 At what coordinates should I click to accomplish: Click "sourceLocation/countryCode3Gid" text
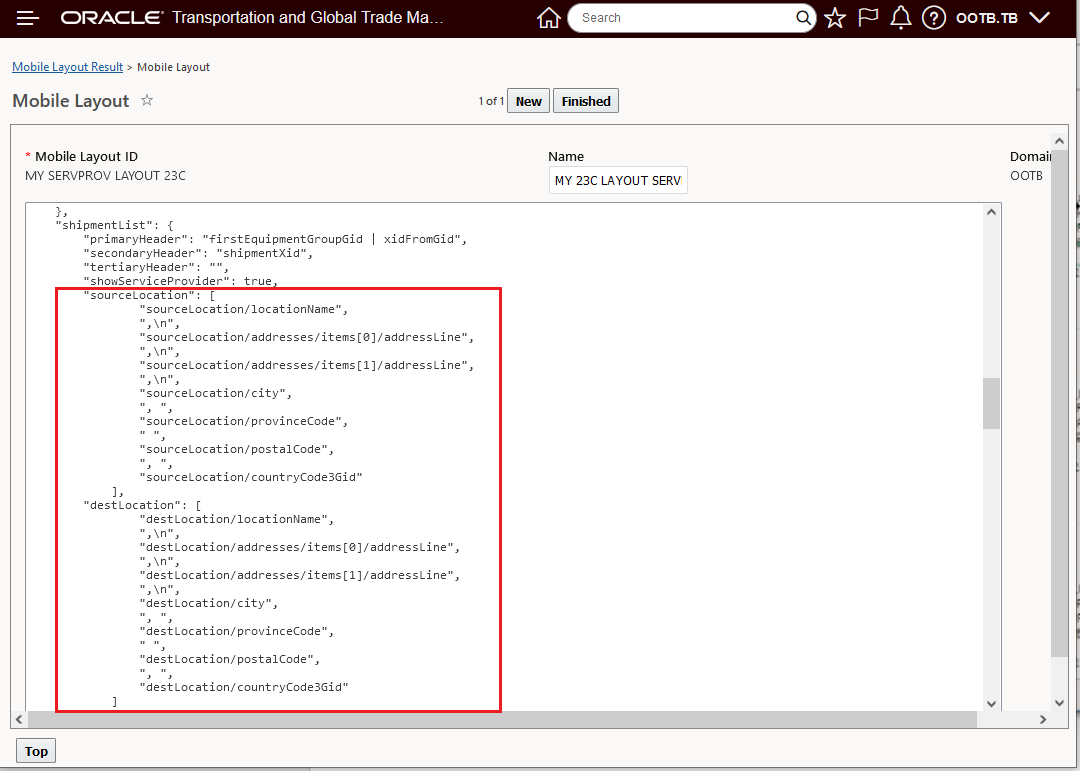(x=251, y=477)
